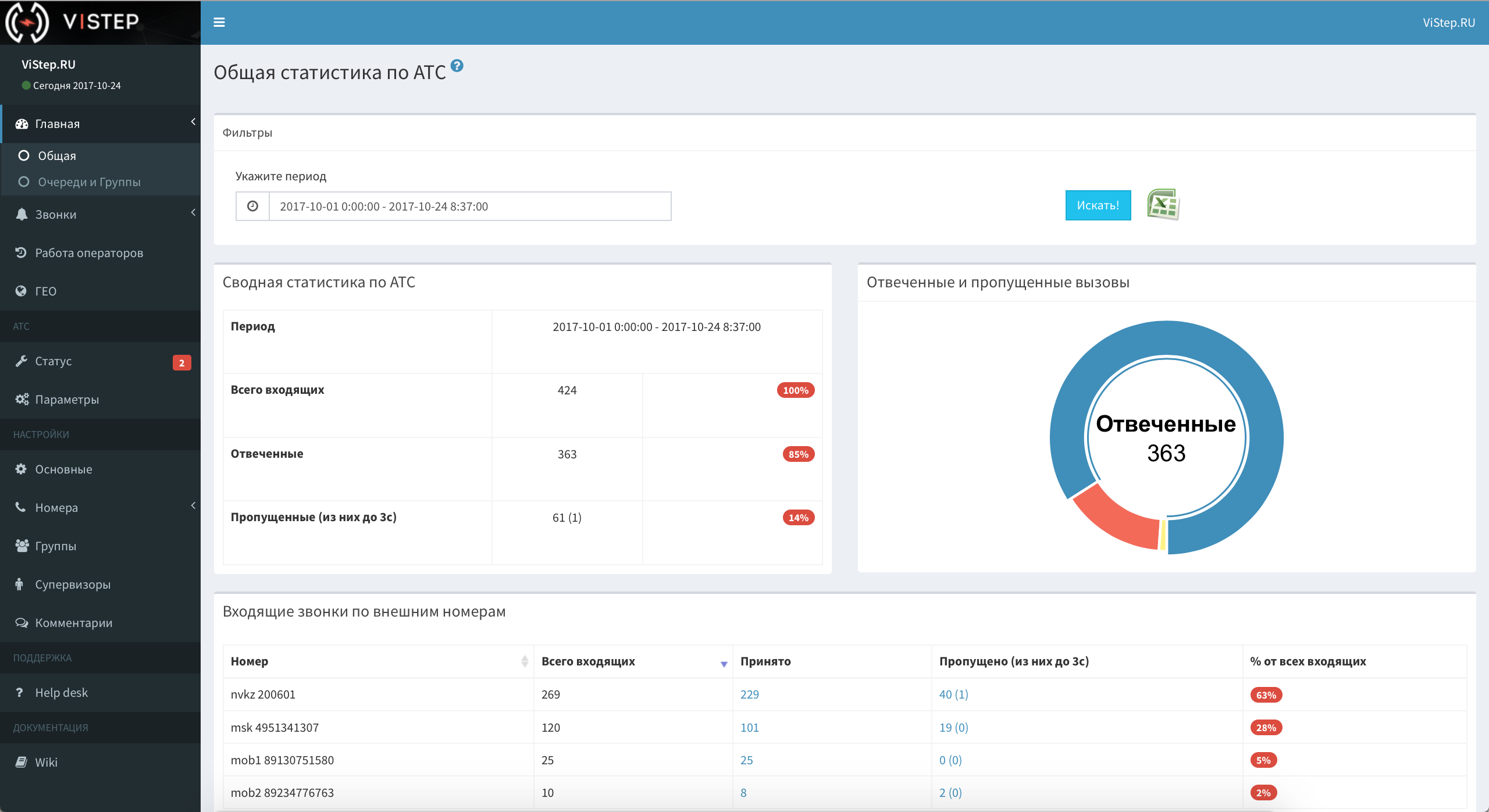
Task: Click the msk 4951341307 number cell
Action: click(379, 727)
